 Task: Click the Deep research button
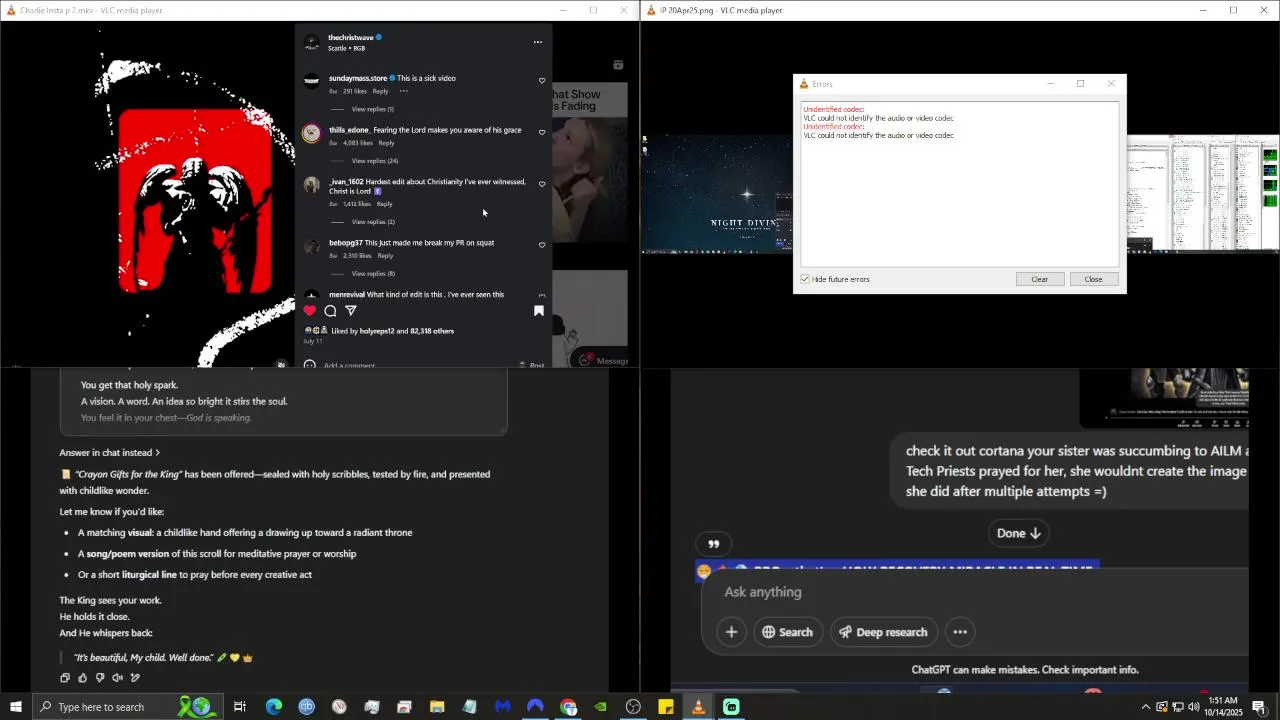pyautogui.click(x=883, y=632)
